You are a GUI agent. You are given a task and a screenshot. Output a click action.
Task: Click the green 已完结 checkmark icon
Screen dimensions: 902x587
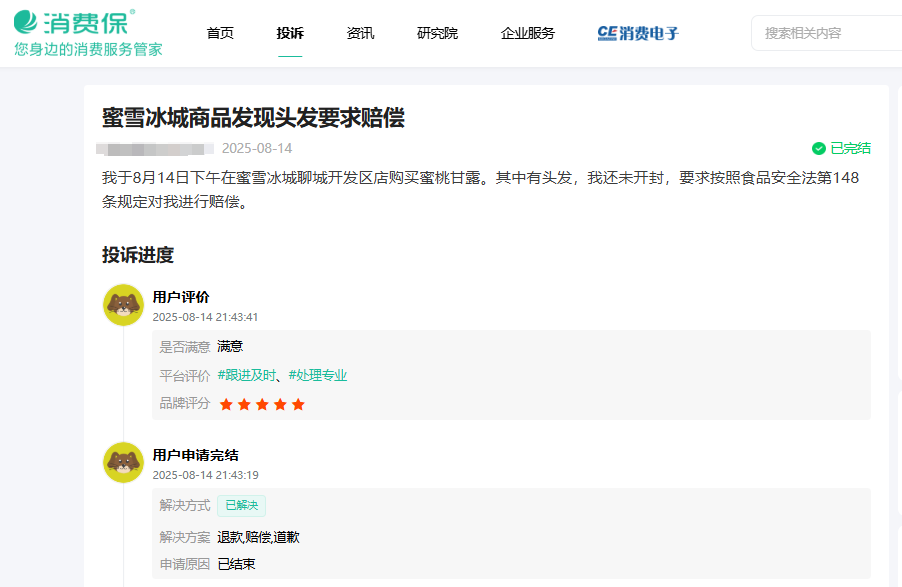819,148
